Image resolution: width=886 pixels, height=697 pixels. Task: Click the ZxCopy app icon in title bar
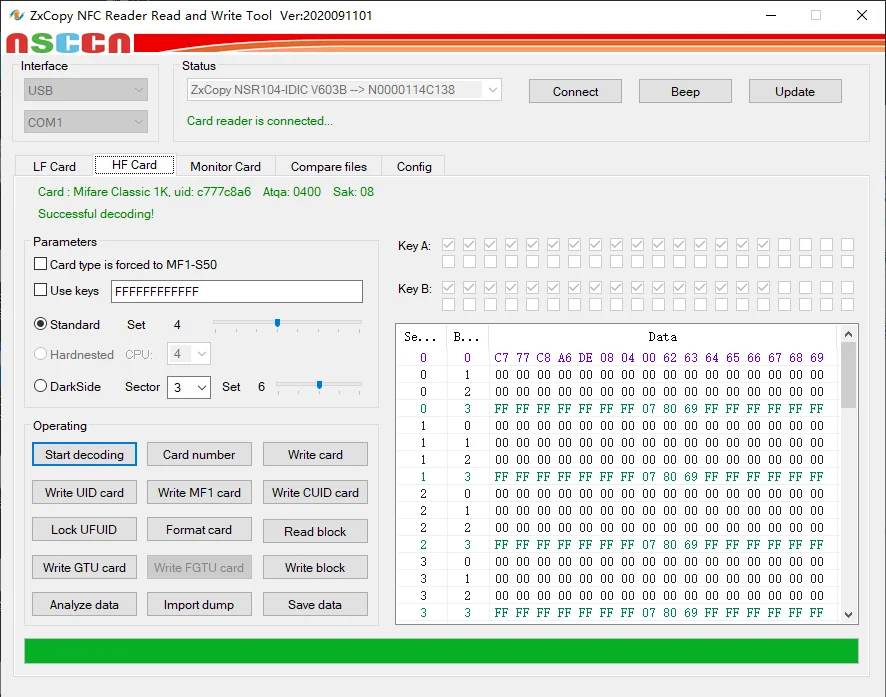pyautogui.click(x=16, y=15)
